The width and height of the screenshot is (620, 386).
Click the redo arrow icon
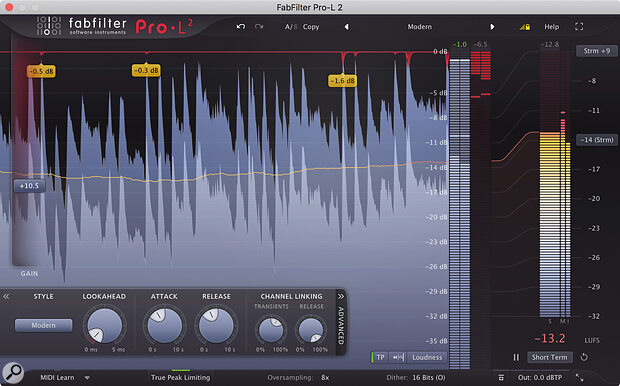tap(259, 26)
